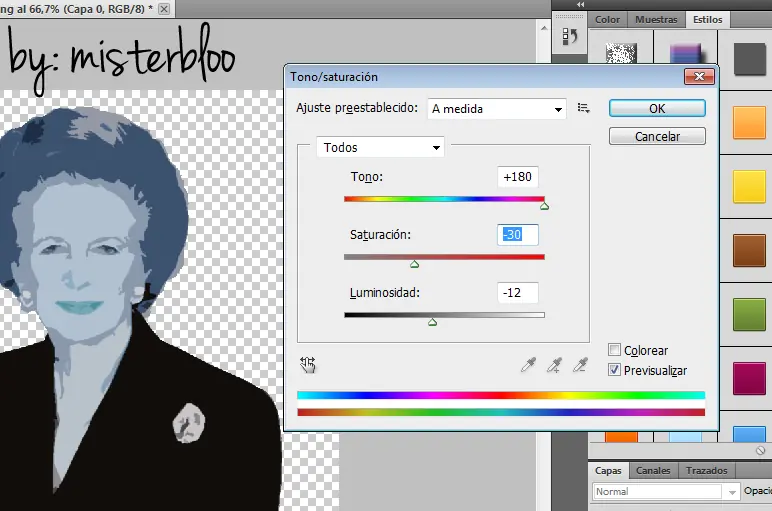Open the Normal blend mode dropdown

pos(666,491)
